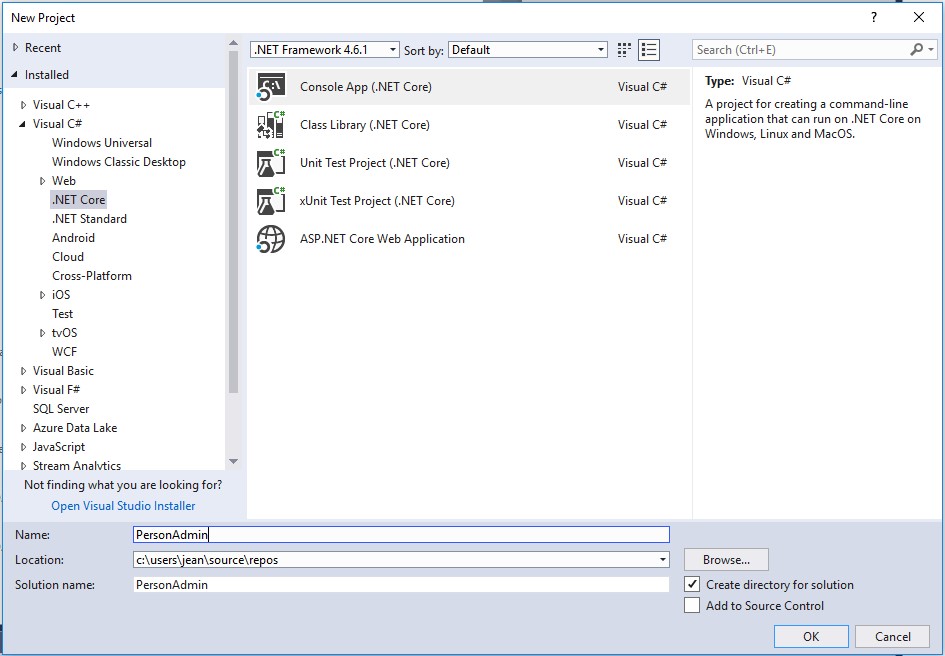Select the Test category
This screenshot has height=656, width=945.
(x=63, y=314)
